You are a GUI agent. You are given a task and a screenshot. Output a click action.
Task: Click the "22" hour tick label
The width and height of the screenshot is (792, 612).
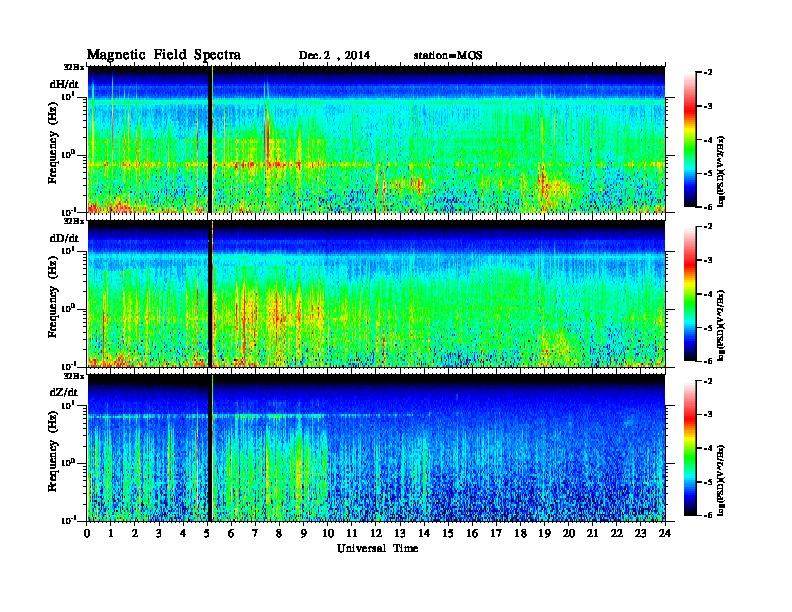point(617,533)
